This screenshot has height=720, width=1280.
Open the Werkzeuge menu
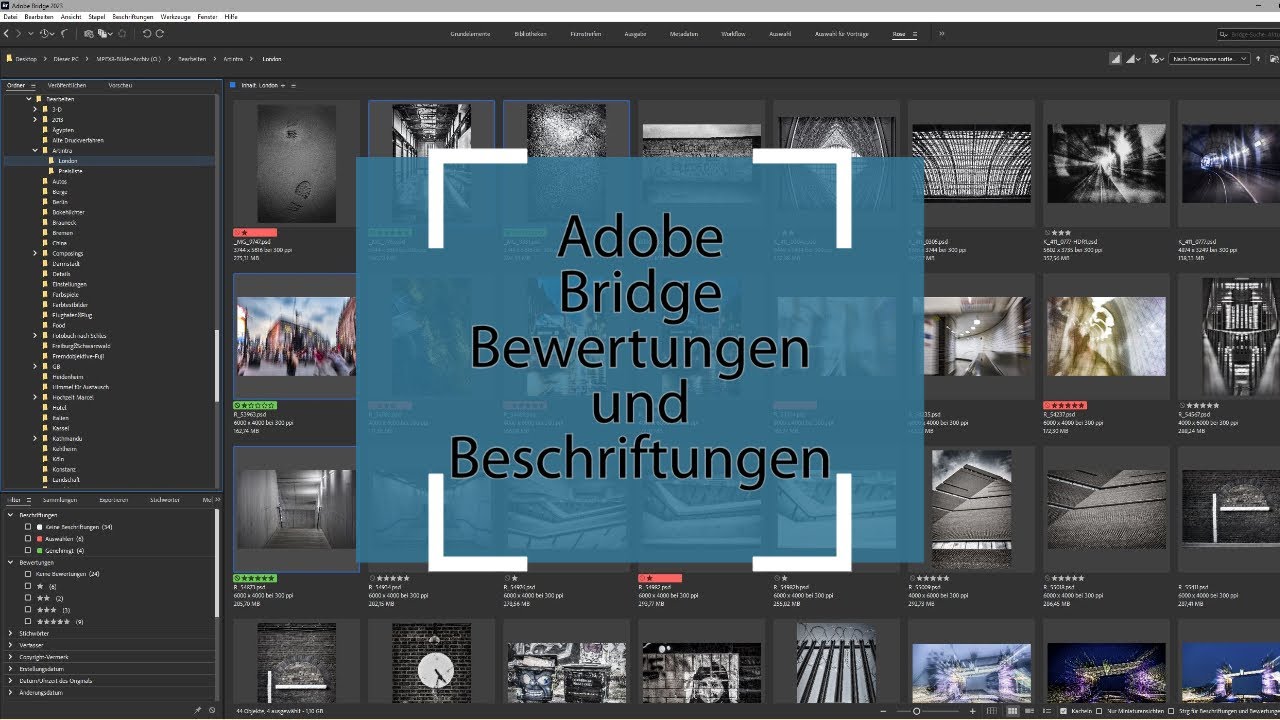(x=175, y=18)
